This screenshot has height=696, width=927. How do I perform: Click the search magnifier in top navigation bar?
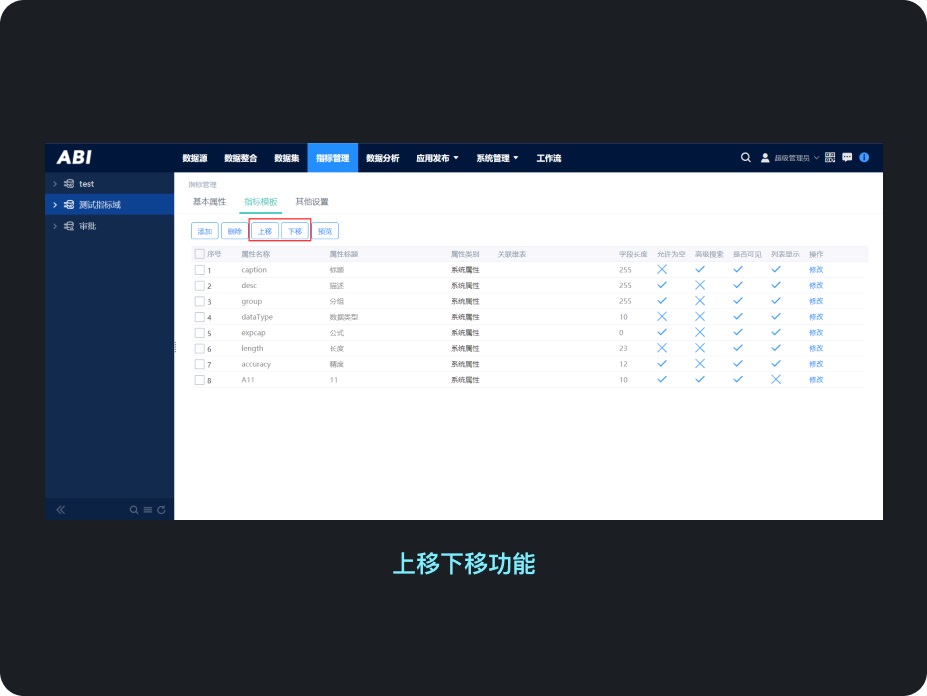tap(745, 158)
